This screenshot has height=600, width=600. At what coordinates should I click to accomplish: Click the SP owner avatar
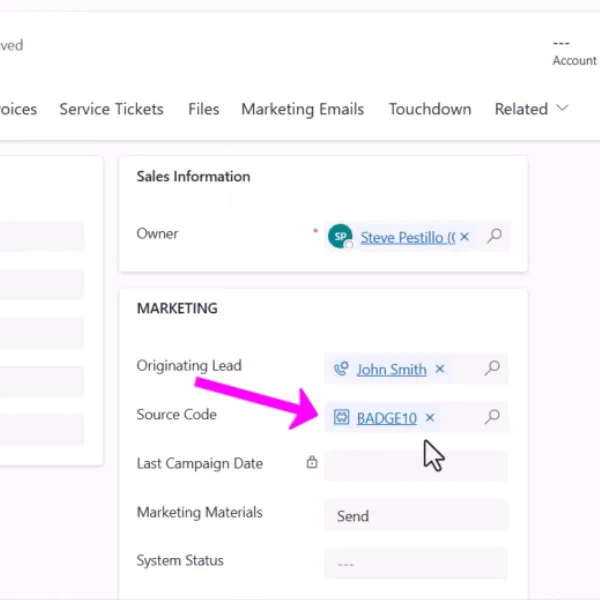340,236
